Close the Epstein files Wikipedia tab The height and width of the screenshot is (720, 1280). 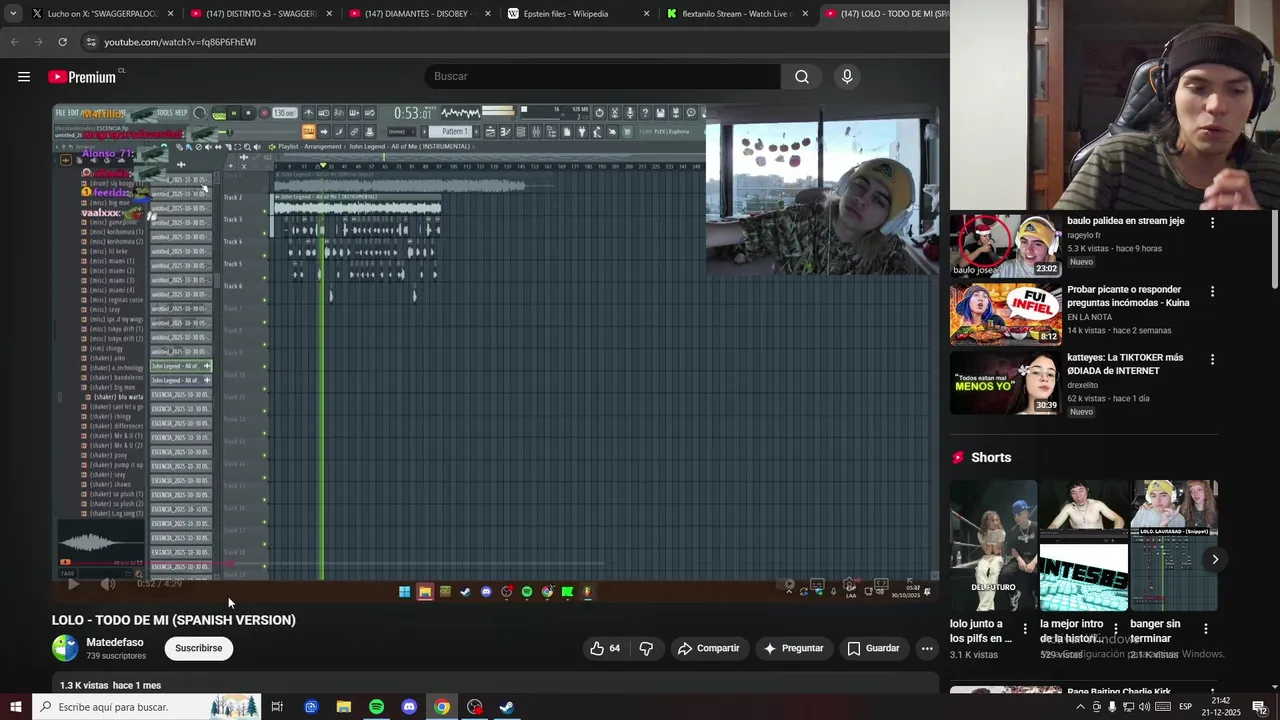(646, 14)
